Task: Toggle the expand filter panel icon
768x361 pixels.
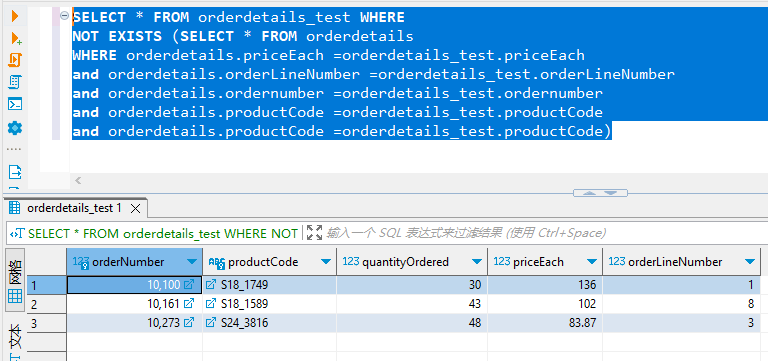Action: [314, 233]
